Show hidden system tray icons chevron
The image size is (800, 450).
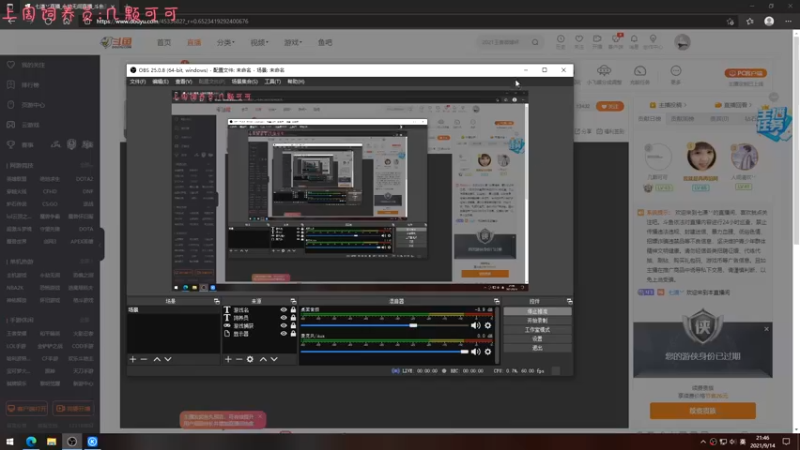click(703, 442)
